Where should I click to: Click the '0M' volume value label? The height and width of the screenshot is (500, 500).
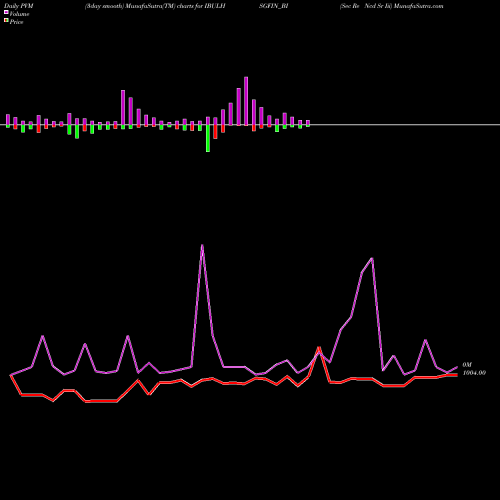pos(467,365)
